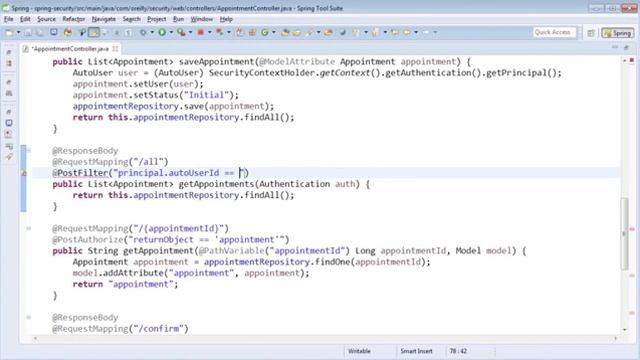This screenshot has height=360, width=640.
Task: Switch to the Spring perspective button
Action: (618, 33)
